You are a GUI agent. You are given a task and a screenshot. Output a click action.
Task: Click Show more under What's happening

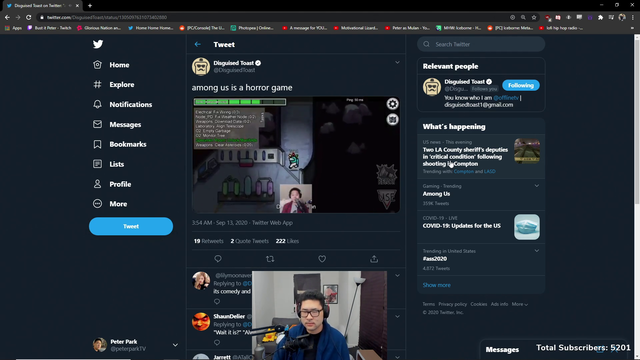pyautogui.click(x=437, y=285)
